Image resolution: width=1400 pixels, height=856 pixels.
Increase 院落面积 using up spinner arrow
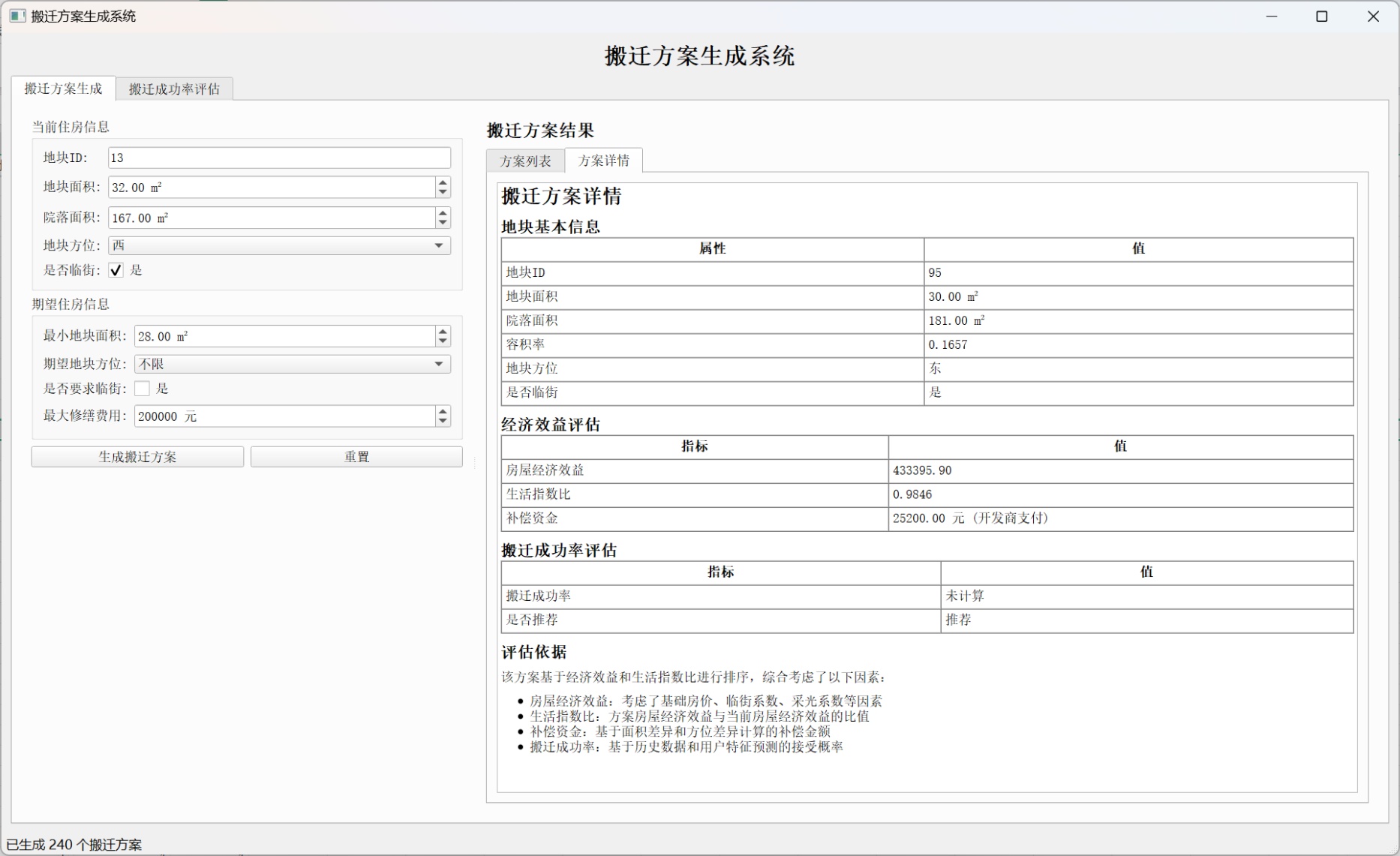(x=443, y=212)
